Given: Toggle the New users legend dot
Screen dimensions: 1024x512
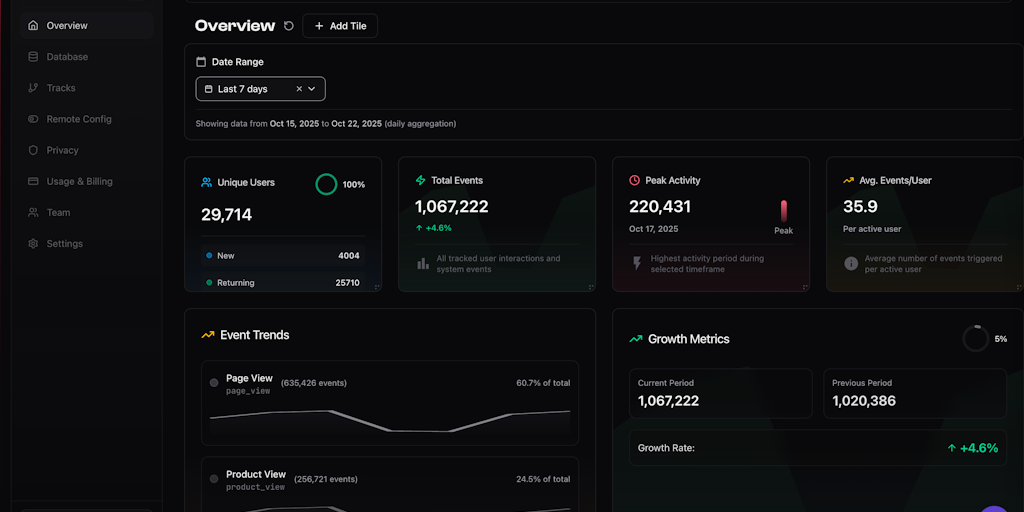Looking at the screenshot, I should pos(209,256).
